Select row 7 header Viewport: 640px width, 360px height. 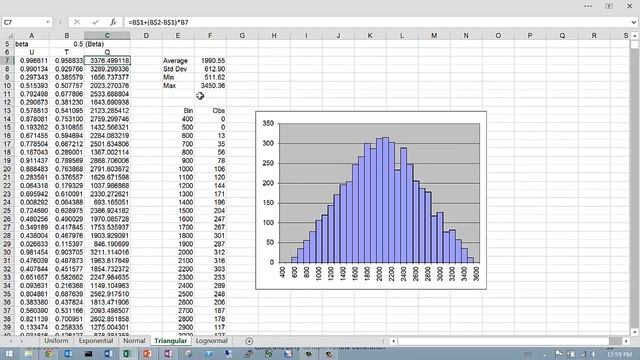(x=7, y=60)
